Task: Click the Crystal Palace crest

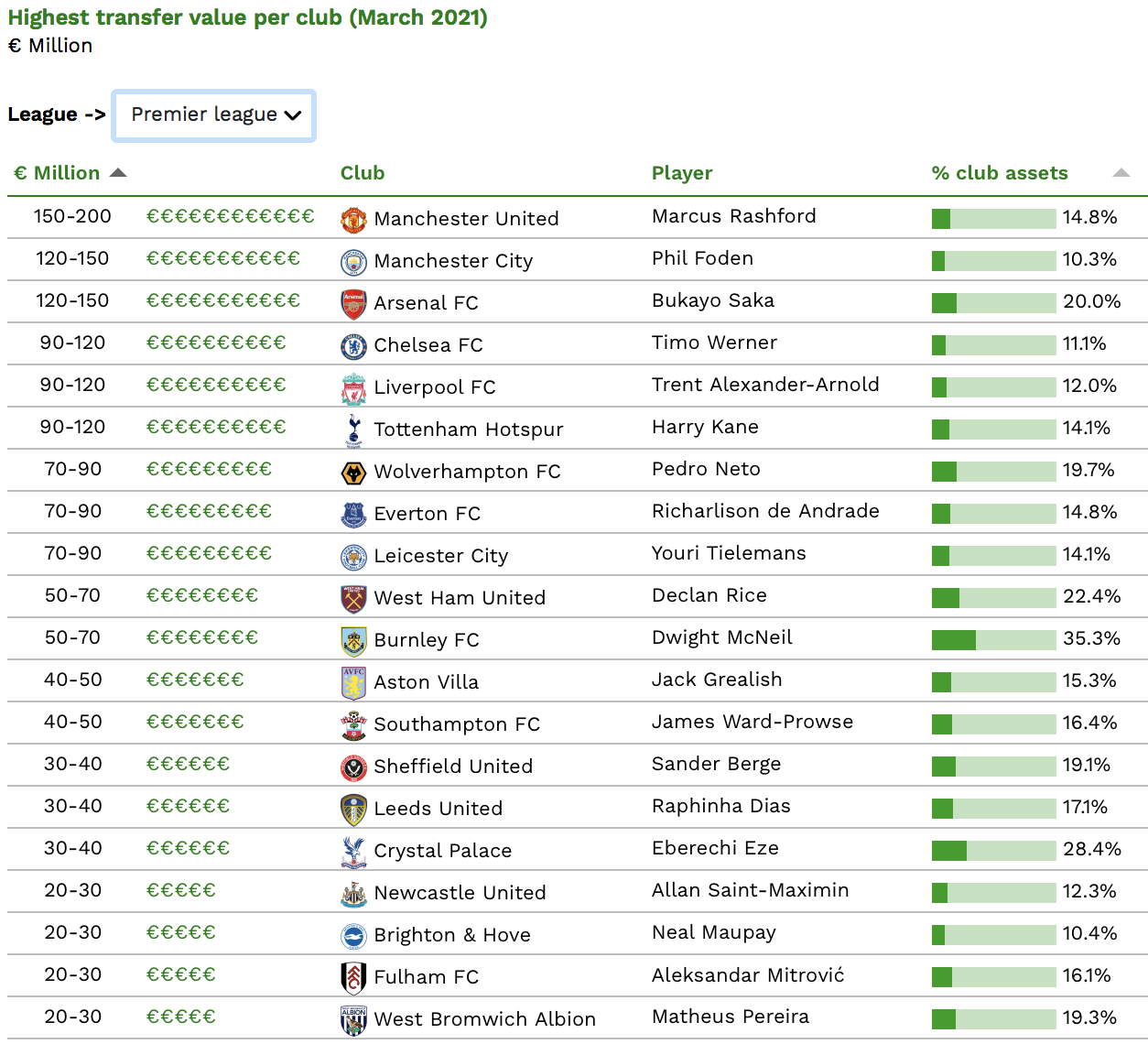Action: pos(353,852)
